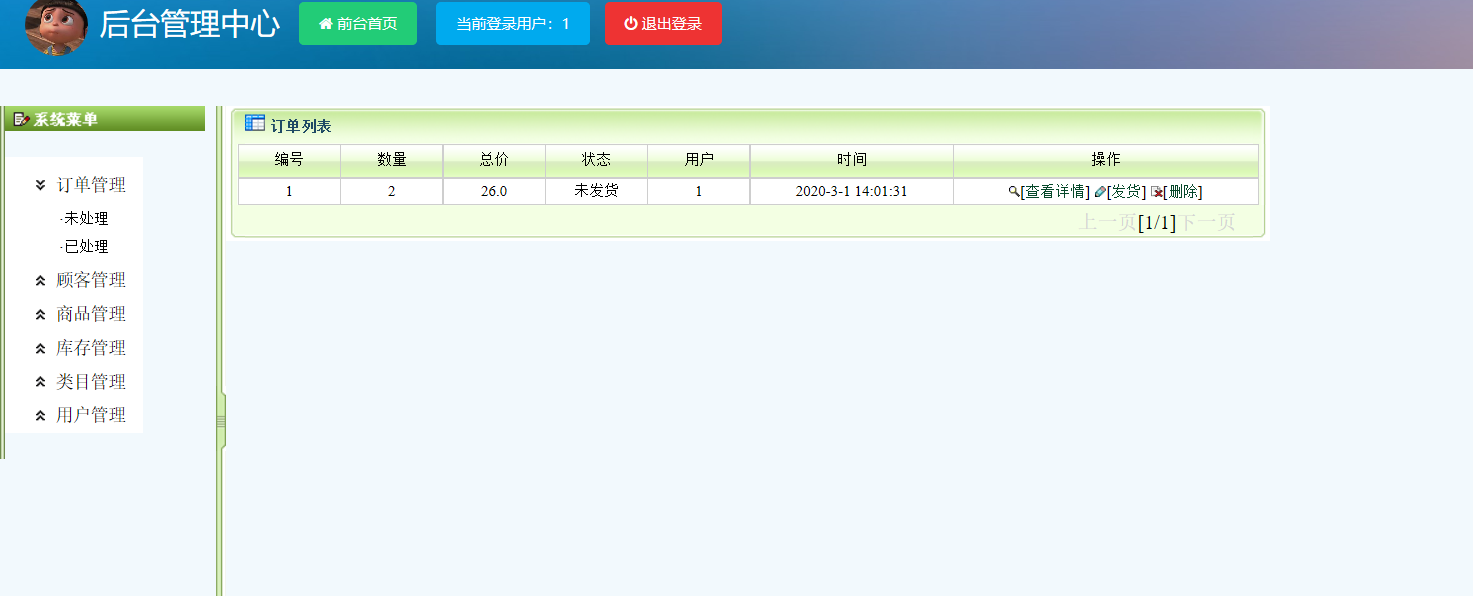Click the cartoon avatar logo image
Screen dimensions: 1473x596
coord(56,26)
